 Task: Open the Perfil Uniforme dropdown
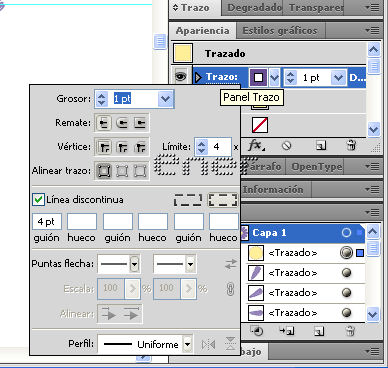pyautogui.click(x=188, y=344)
